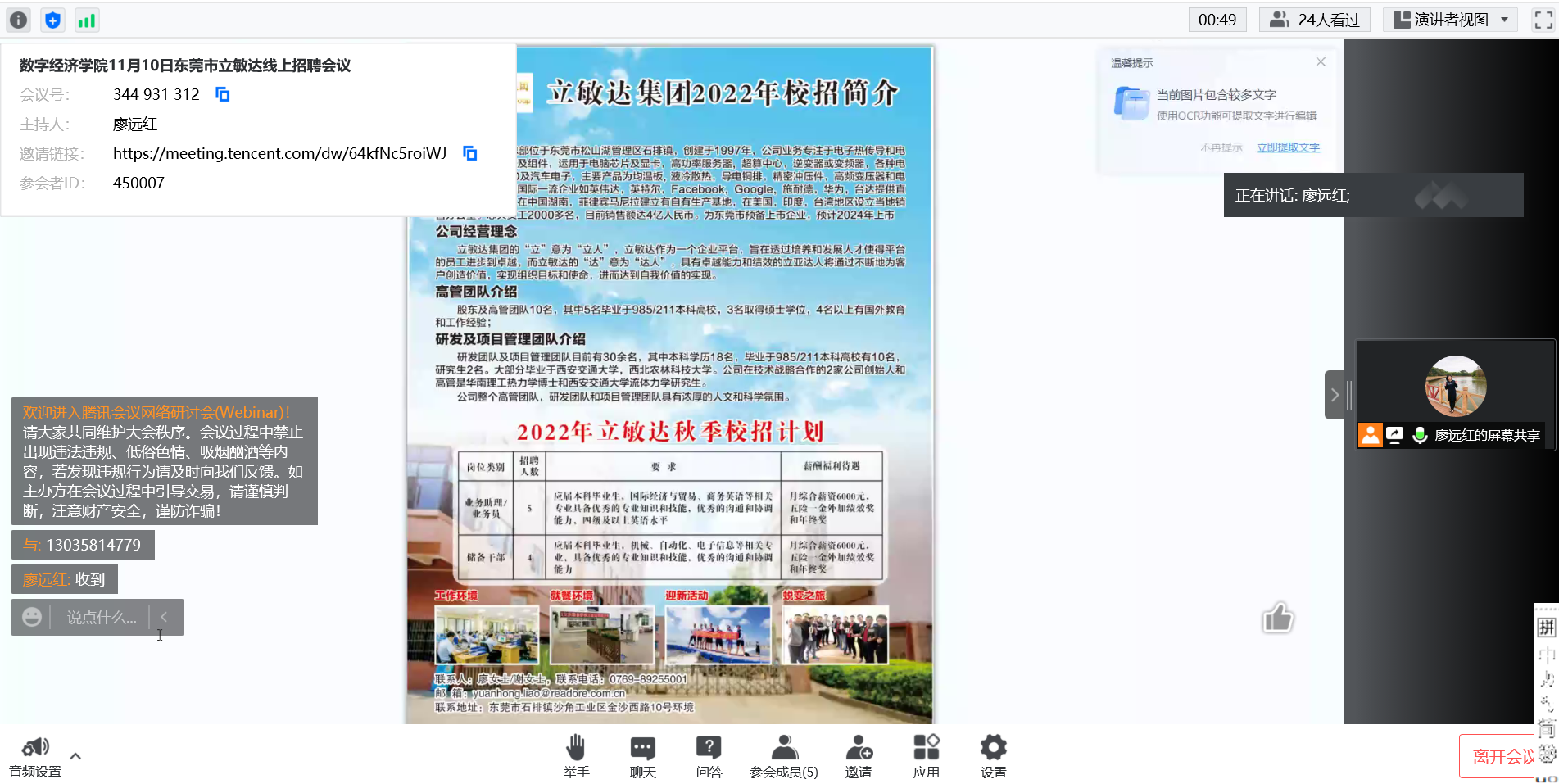This screenshot has height=784, width=1559.
Task: Click chat message 13035814779
Action: click(x=83, y=545)
